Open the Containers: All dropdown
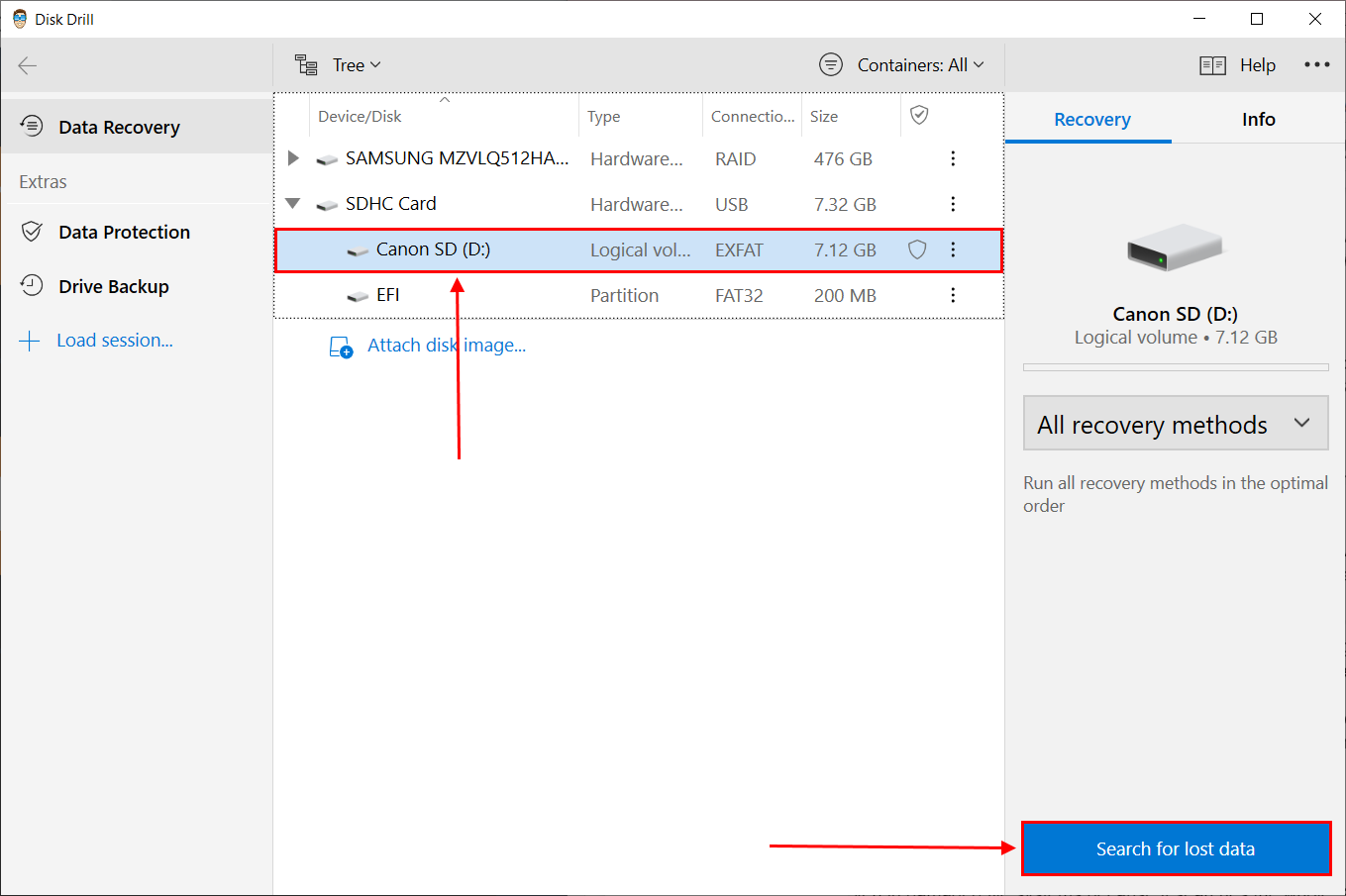The image size is (1346, 896). coord(921,65)
